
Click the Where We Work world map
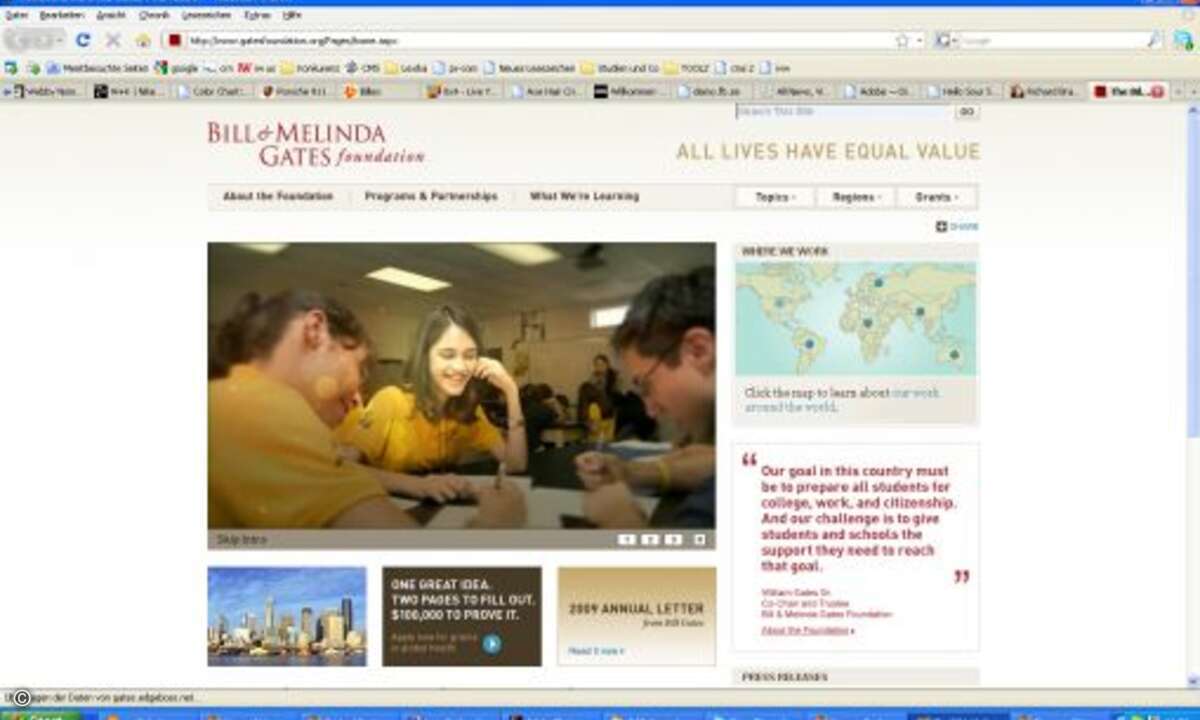click(x=856, y=319)
